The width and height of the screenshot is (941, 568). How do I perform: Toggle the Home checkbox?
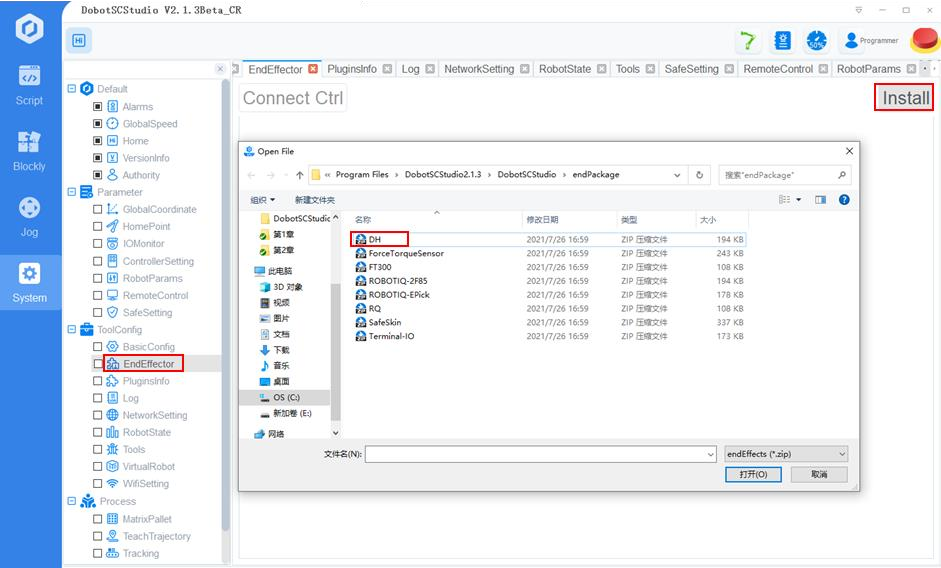pyautogui.click(x=97, y=140)
